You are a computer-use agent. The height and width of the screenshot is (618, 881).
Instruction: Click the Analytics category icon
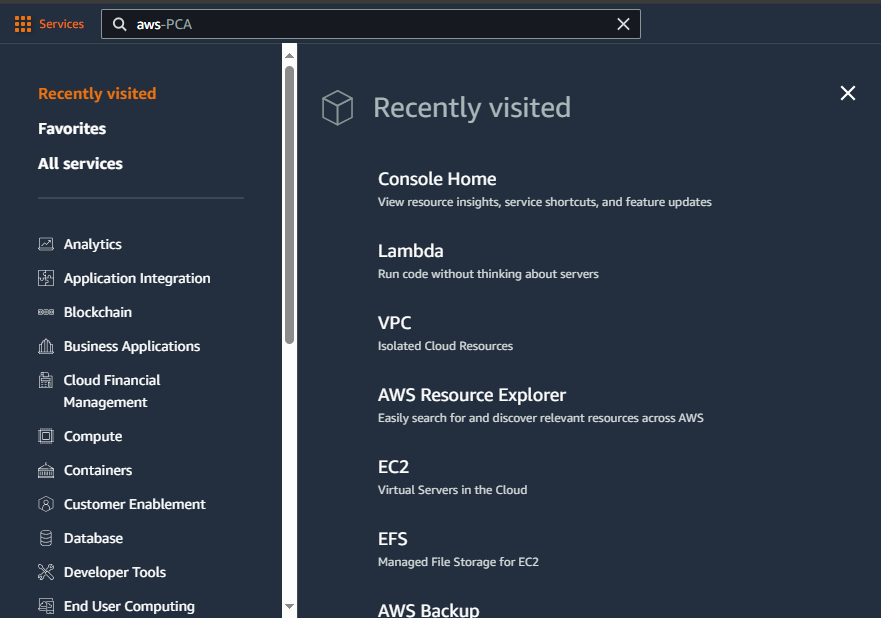[x=46, y=244]
